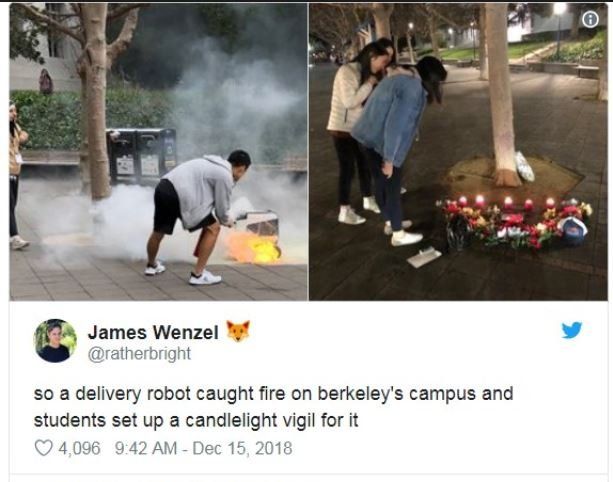613x482 pixels.
Task: Click the tree trunk in vigil photo
Action: point(502,94)
